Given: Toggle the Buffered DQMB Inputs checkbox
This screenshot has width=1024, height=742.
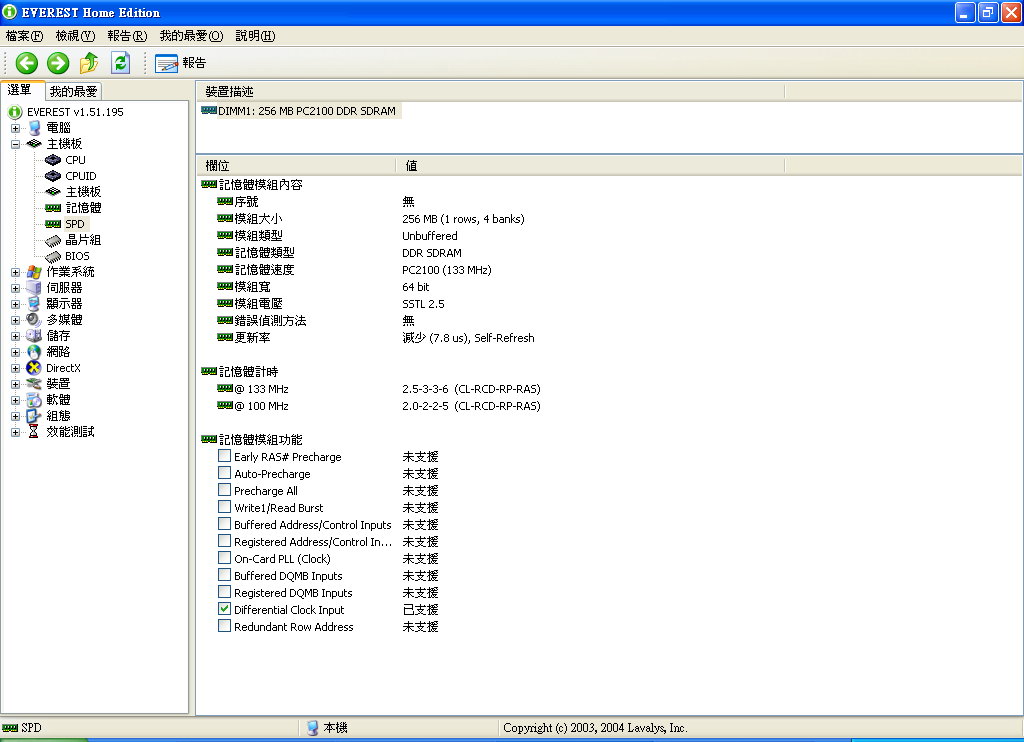Looking at the screenshot, I should (224, 575).
